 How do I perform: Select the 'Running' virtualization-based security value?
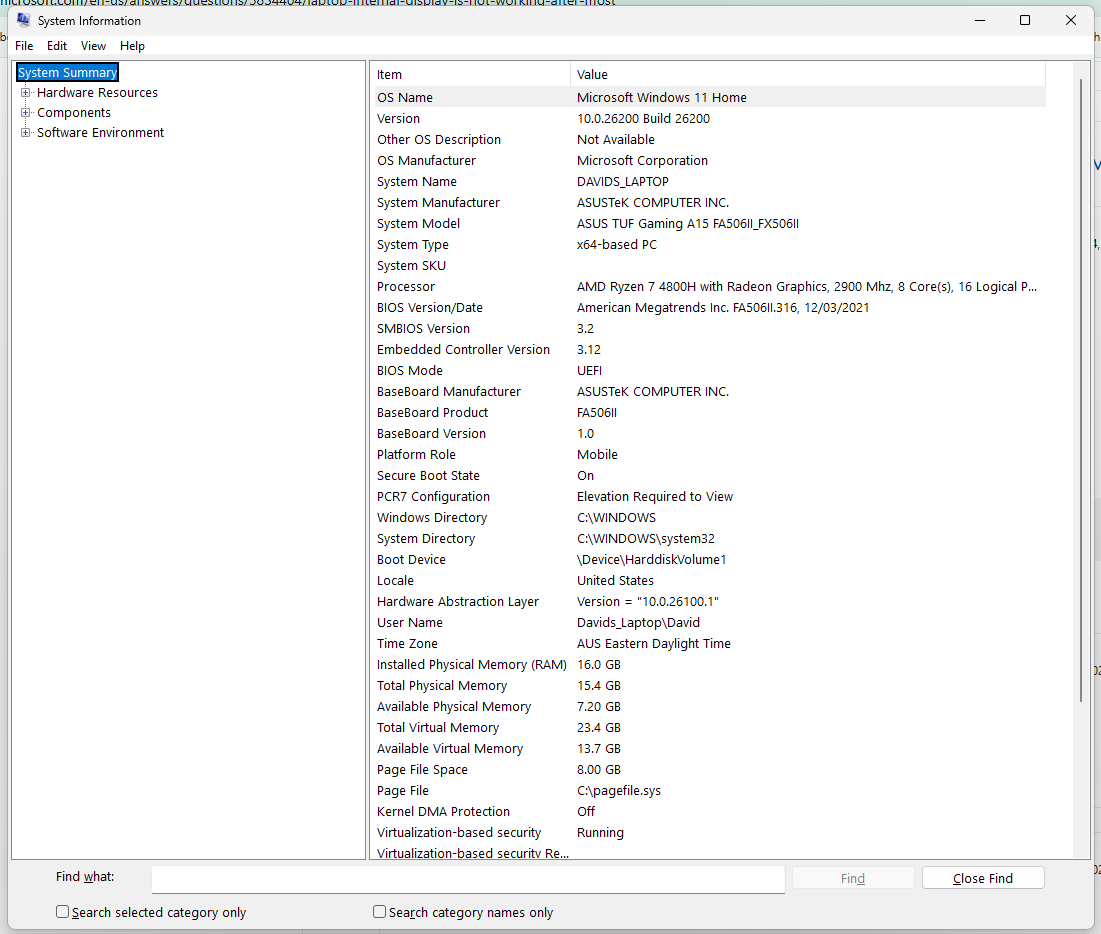point(600,833)
